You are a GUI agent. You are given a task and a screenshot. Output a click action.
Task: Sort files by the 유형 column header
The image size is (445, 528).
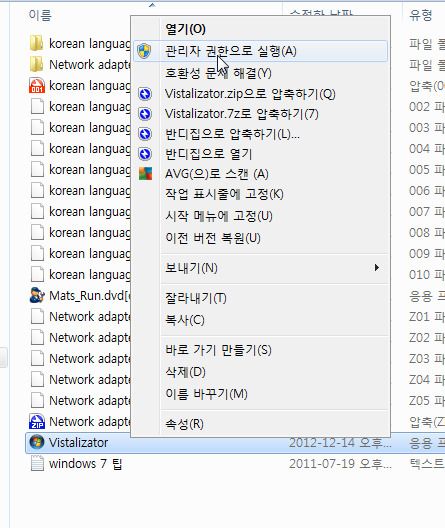click(421, 15)
